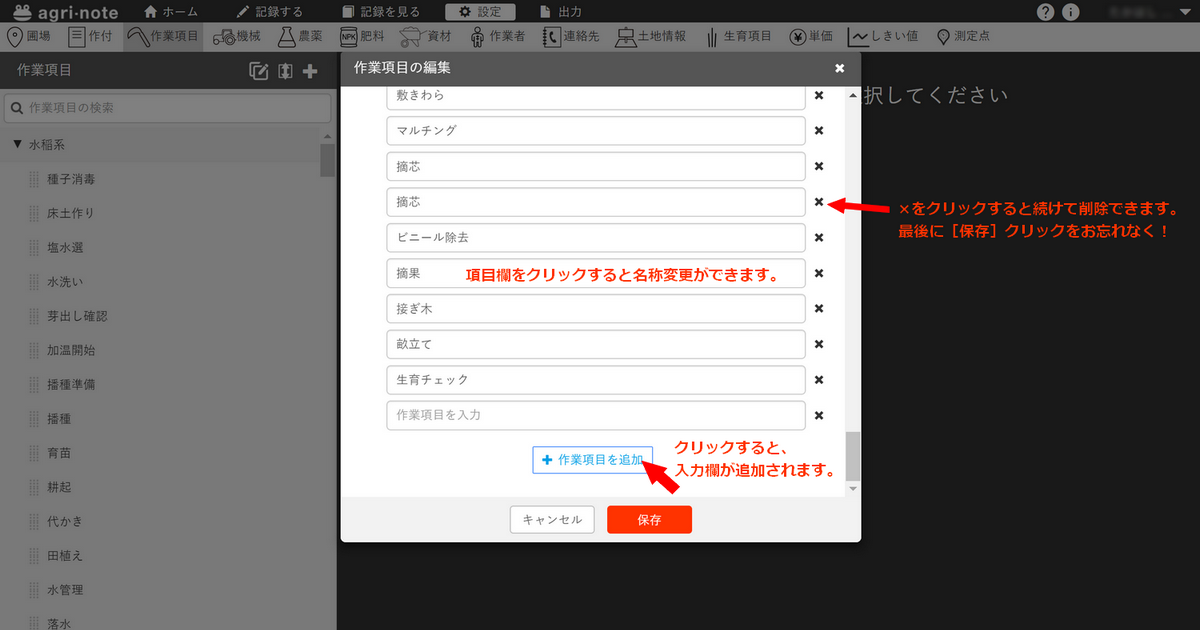This screenshot has width=1200, height=630.
Task: Remove the ビニール除去 item via ×
Action: pyautogui.click(x=819, y=238)
